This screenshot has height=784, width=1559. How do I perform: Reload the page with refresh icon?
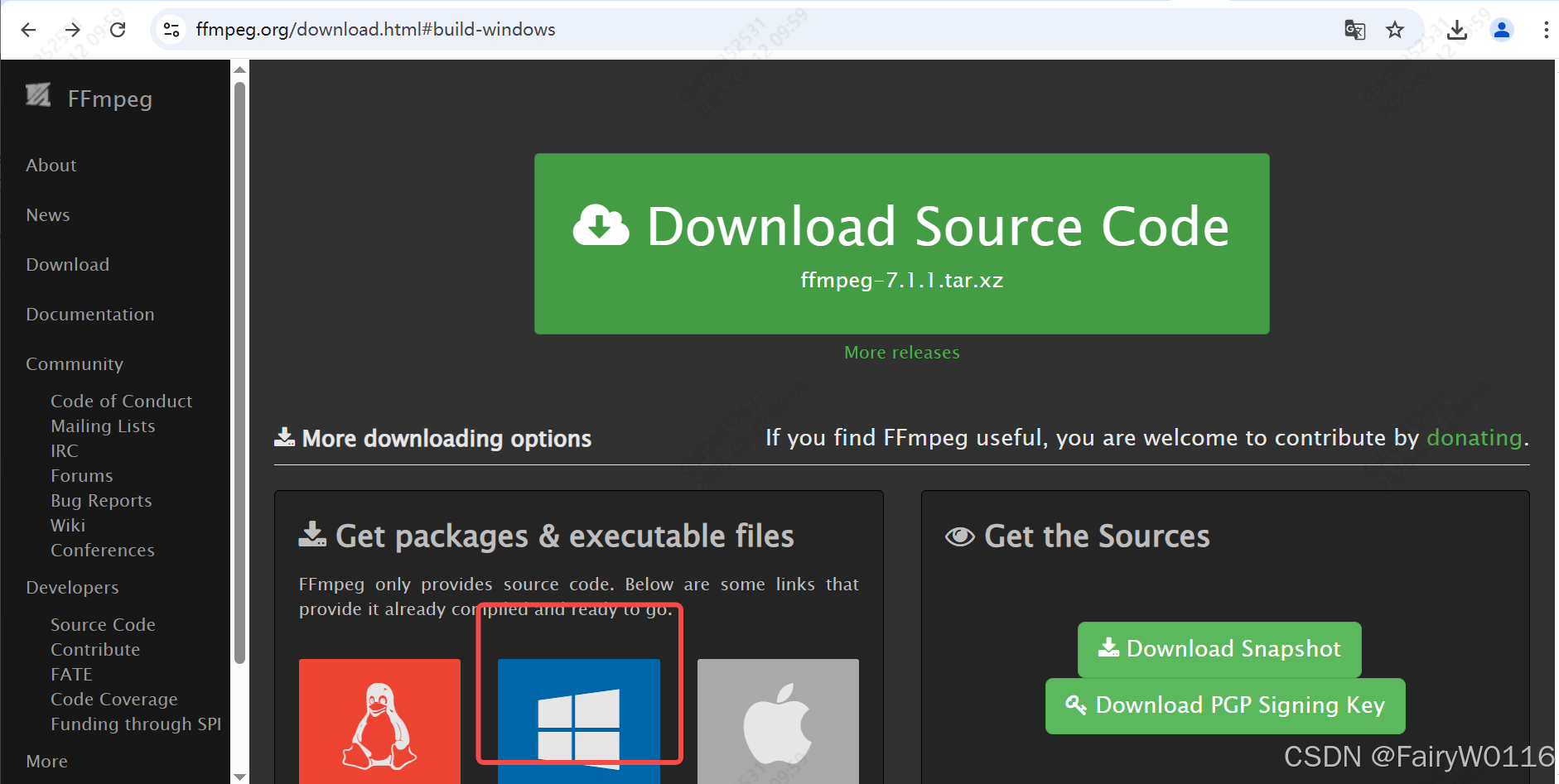tap(118, 30)
